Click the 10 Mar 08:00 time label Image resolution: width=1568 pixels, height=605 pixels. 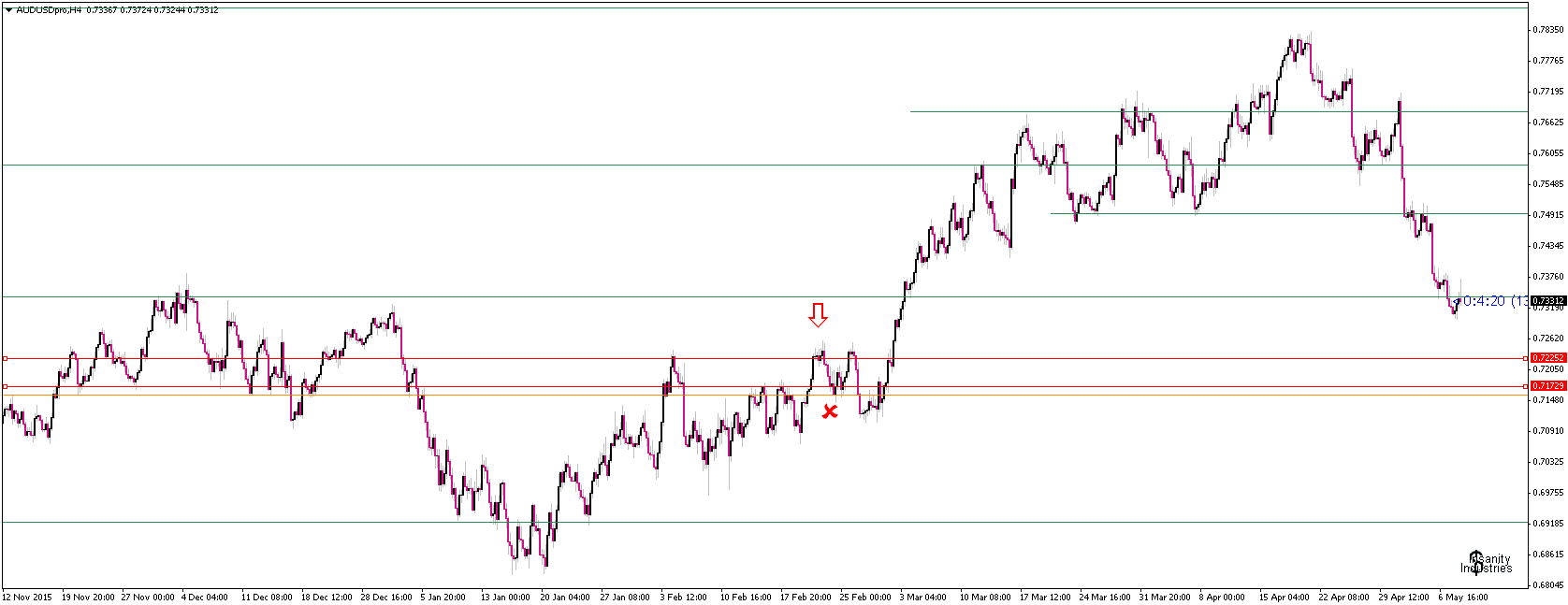985,598
